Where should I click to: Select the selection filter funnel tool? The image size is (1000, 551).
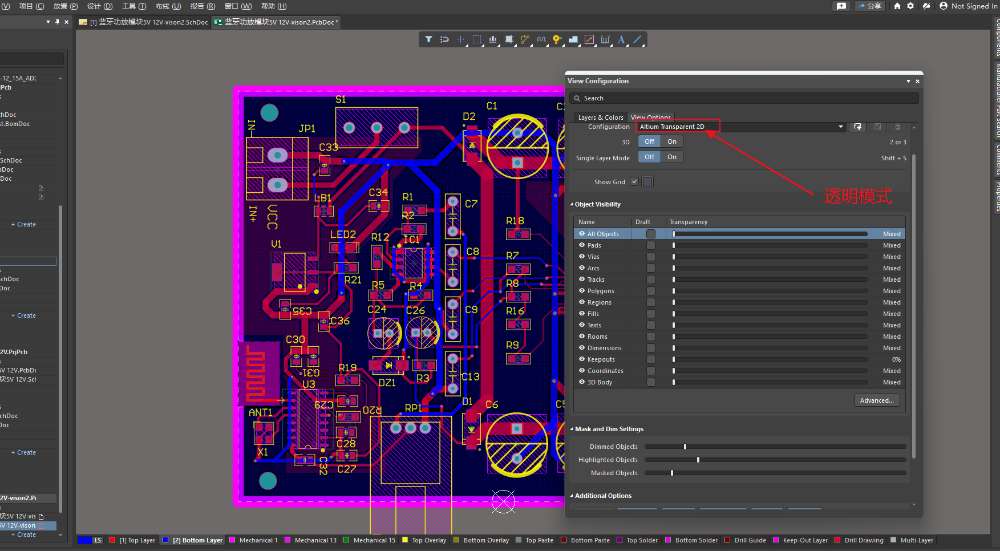[x=429, y=40]
